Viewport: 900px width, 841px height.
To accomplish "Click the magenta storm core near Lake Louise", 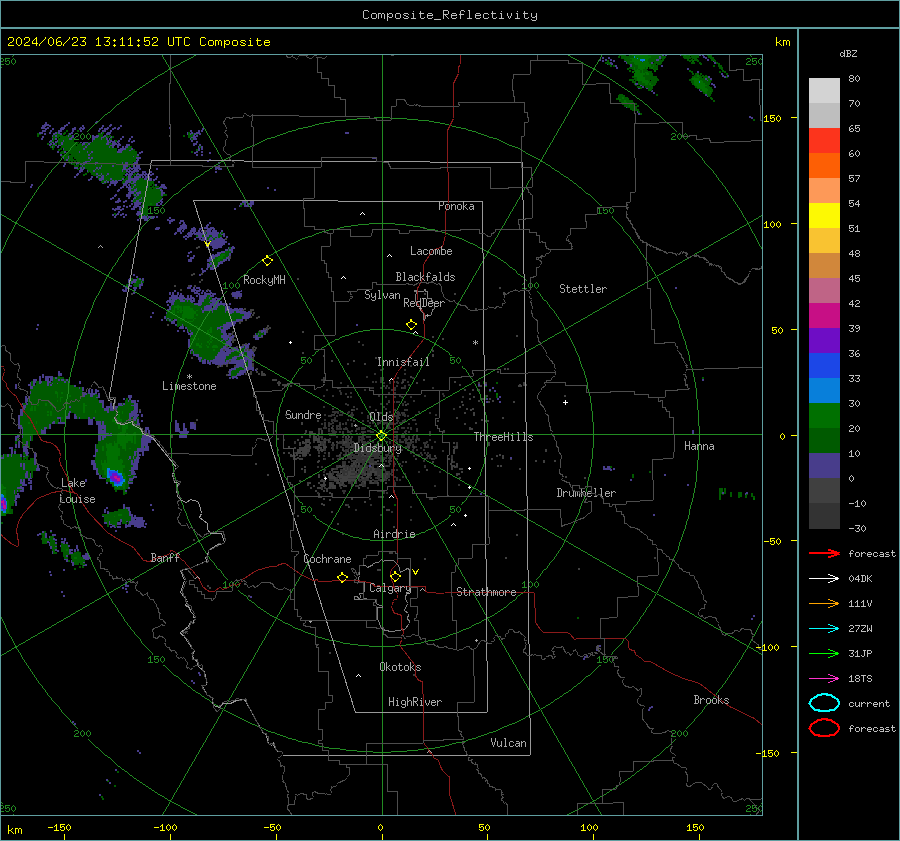I will pos(116,477).
